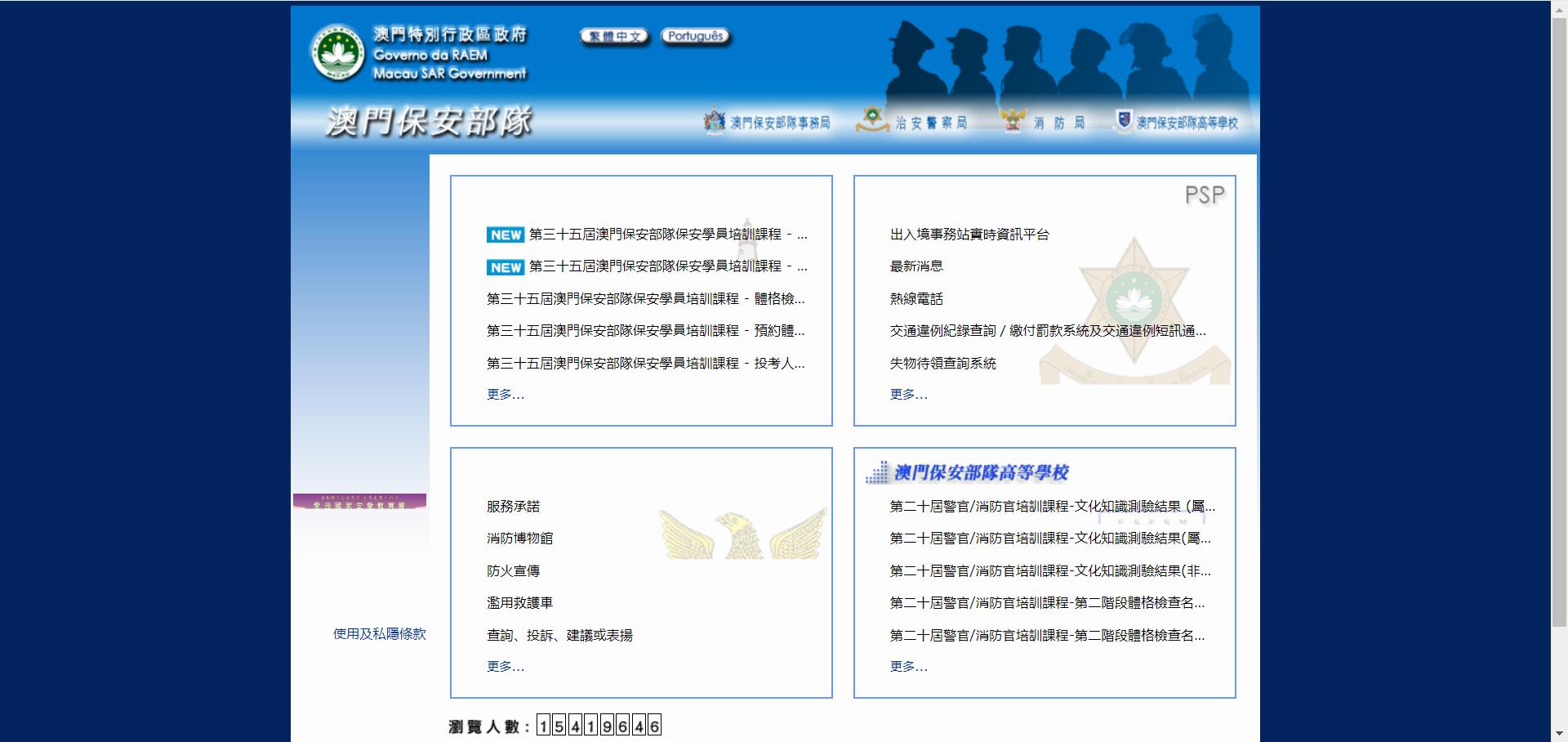Screen dimensions: 1568x742
Task: Expand 更多 in the fire services panel
Action: 506,667
